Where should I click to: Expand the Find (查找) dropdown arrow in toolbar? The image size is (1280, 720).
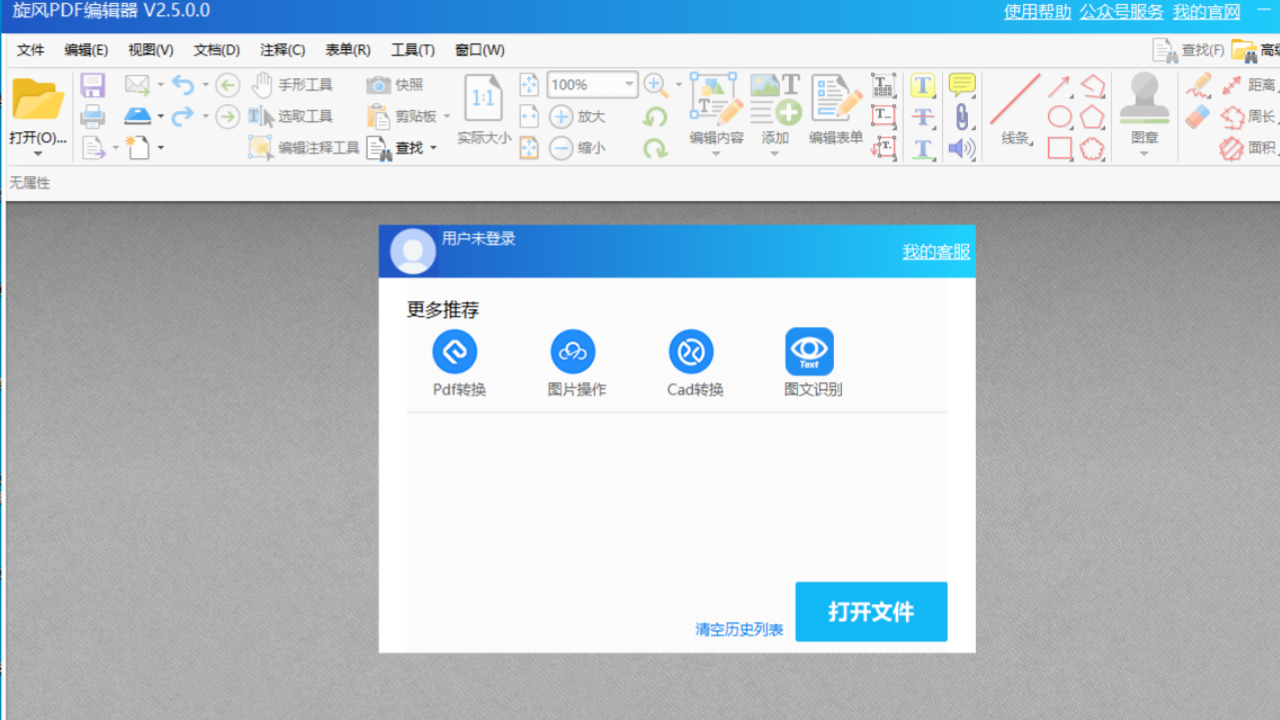pyautogui.click(x=433, y=148)
